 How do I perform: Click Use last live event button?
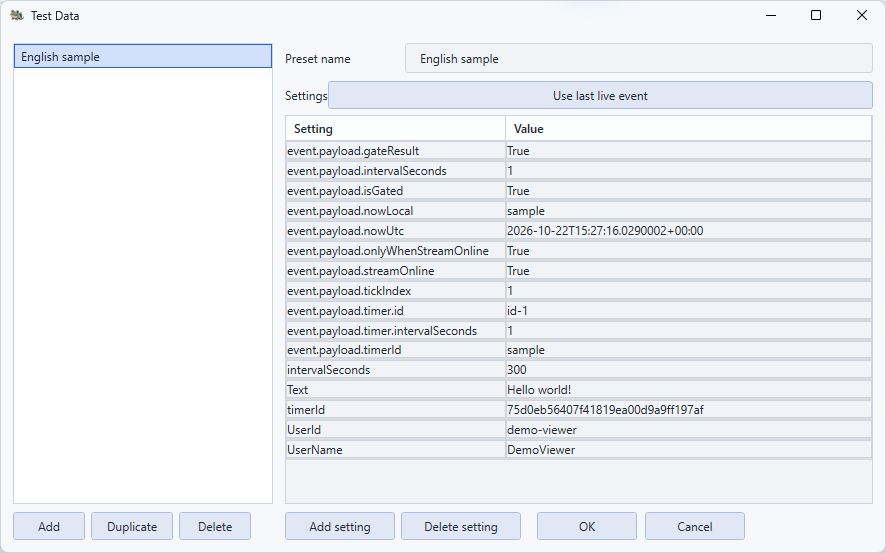[x=600, y=95]
